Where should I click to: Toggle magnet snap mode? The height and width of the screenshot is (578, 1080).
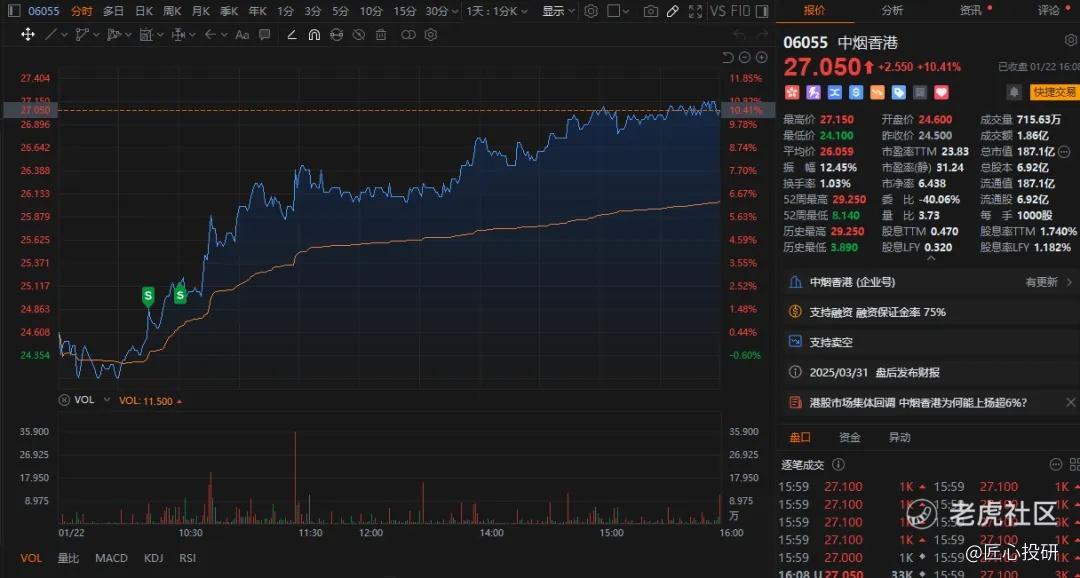(x=314, y=34)
